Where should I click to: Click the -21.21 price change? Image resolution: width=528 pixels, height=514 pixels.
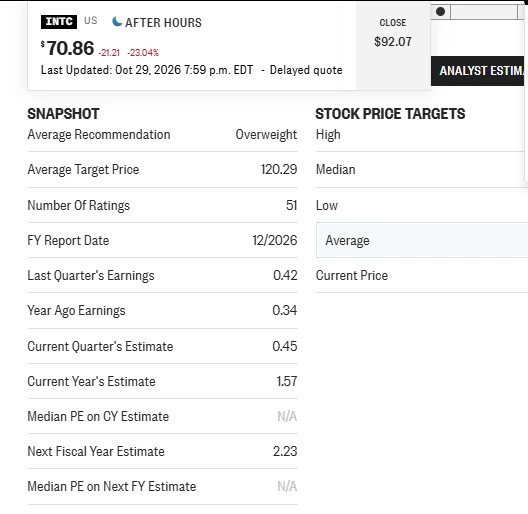pyautogui.click(x=109, y=53)
